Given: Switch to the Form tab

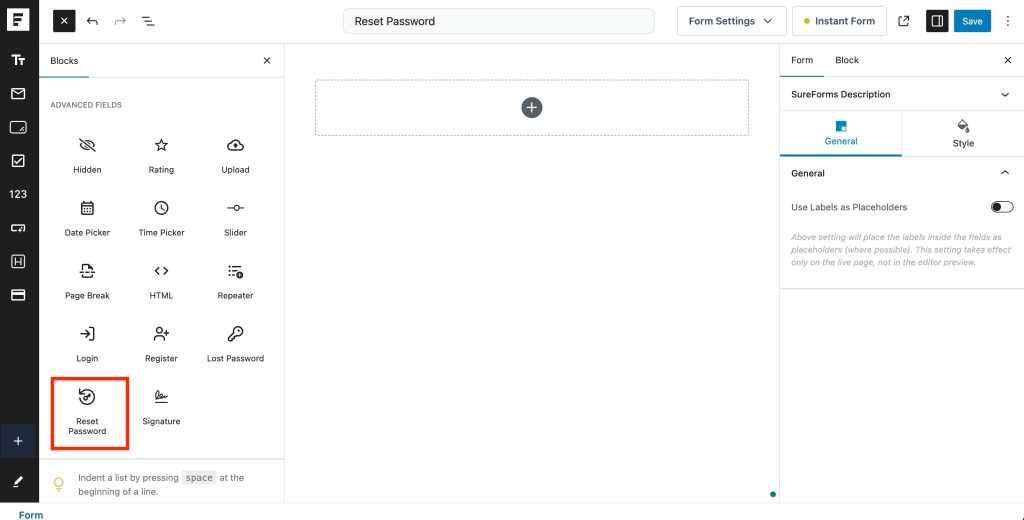Looking at the screenshot, I should [802, 60].
